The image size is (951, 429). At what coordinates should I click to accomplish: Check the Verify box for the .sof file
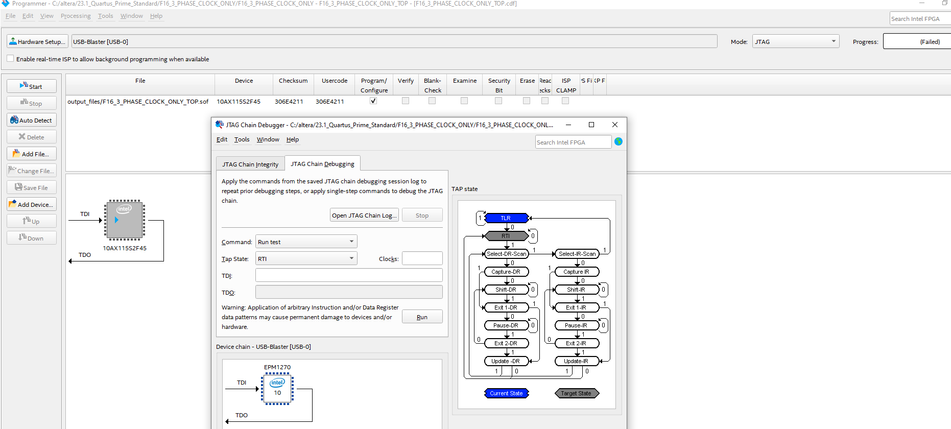click(405, 101)
